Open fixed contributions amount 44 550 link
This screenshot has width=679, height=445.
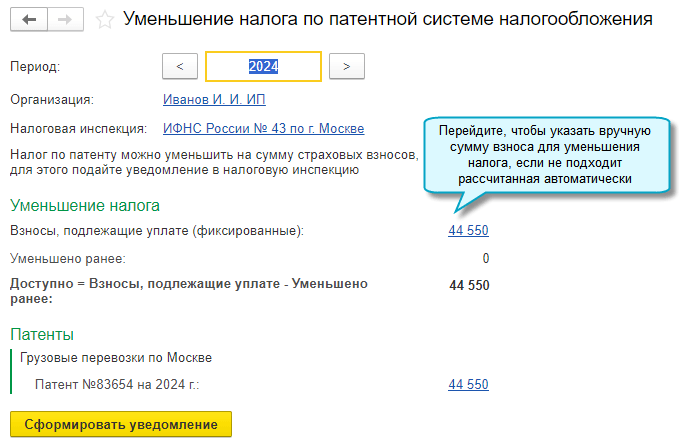(469, 231)
